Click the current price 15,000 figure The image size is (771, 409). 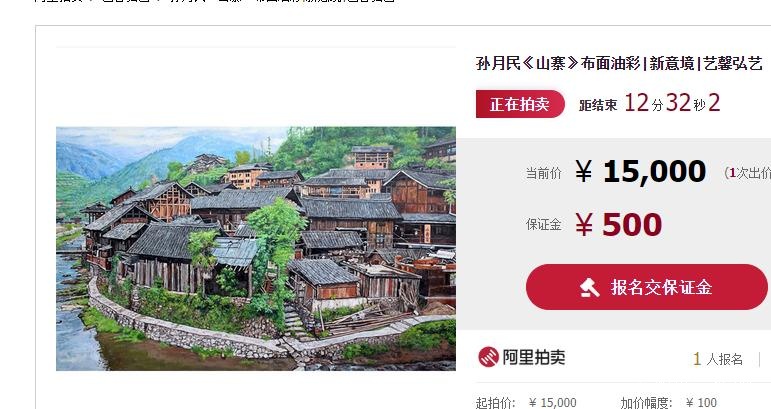(x=654, y=172)
